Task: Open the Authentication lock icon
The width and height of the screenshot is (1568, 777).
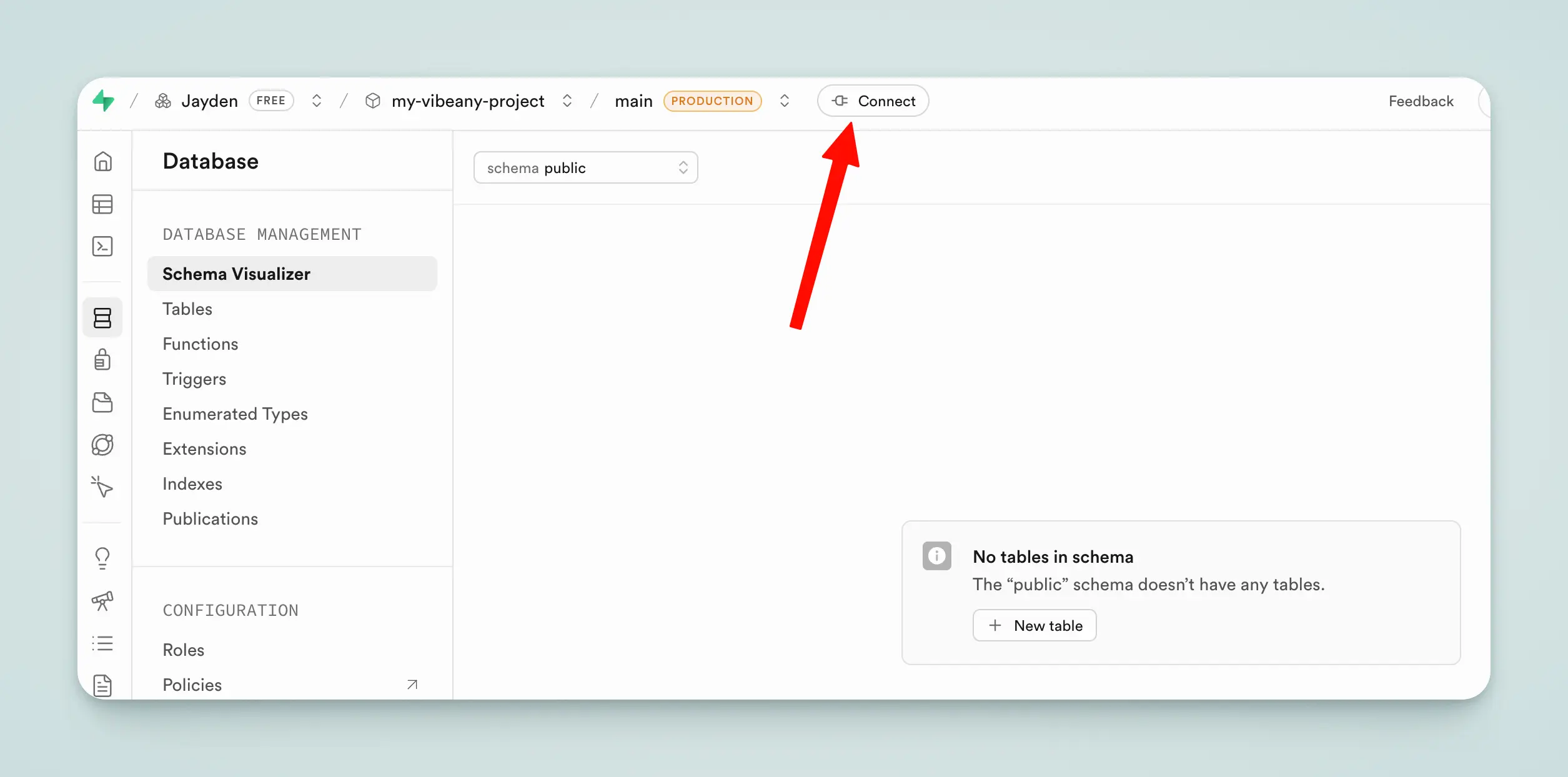Action: [x=102, y=360]
